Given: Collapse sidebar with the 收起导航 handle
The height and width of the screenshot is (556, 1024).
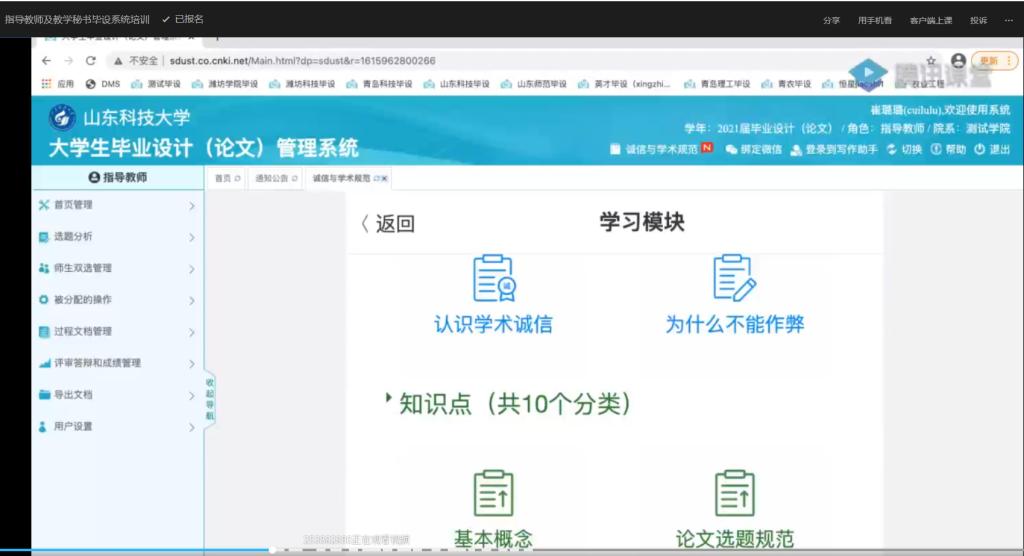Looking at the screenshot, I should (x=210, y=398).
